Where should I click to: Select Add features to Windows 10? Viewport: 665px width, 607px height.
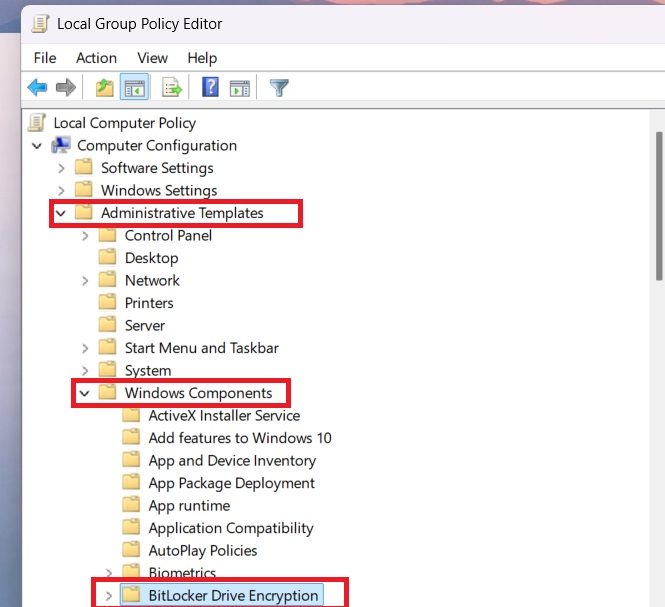240,438
